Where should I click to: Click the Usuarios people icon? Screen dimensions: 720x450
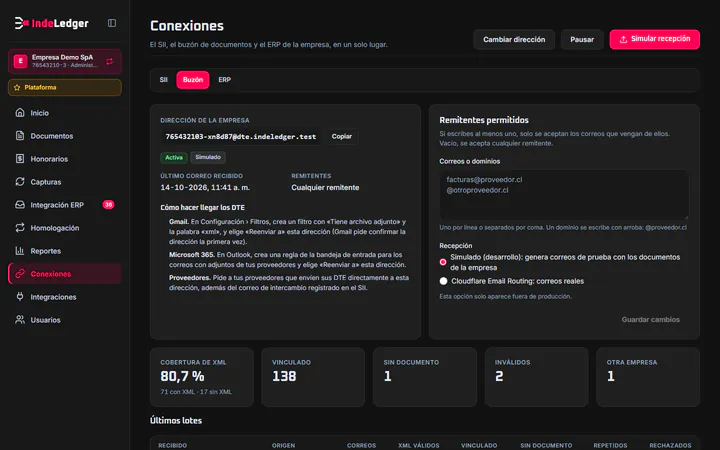pyautogui.click(x=20, y=320)
